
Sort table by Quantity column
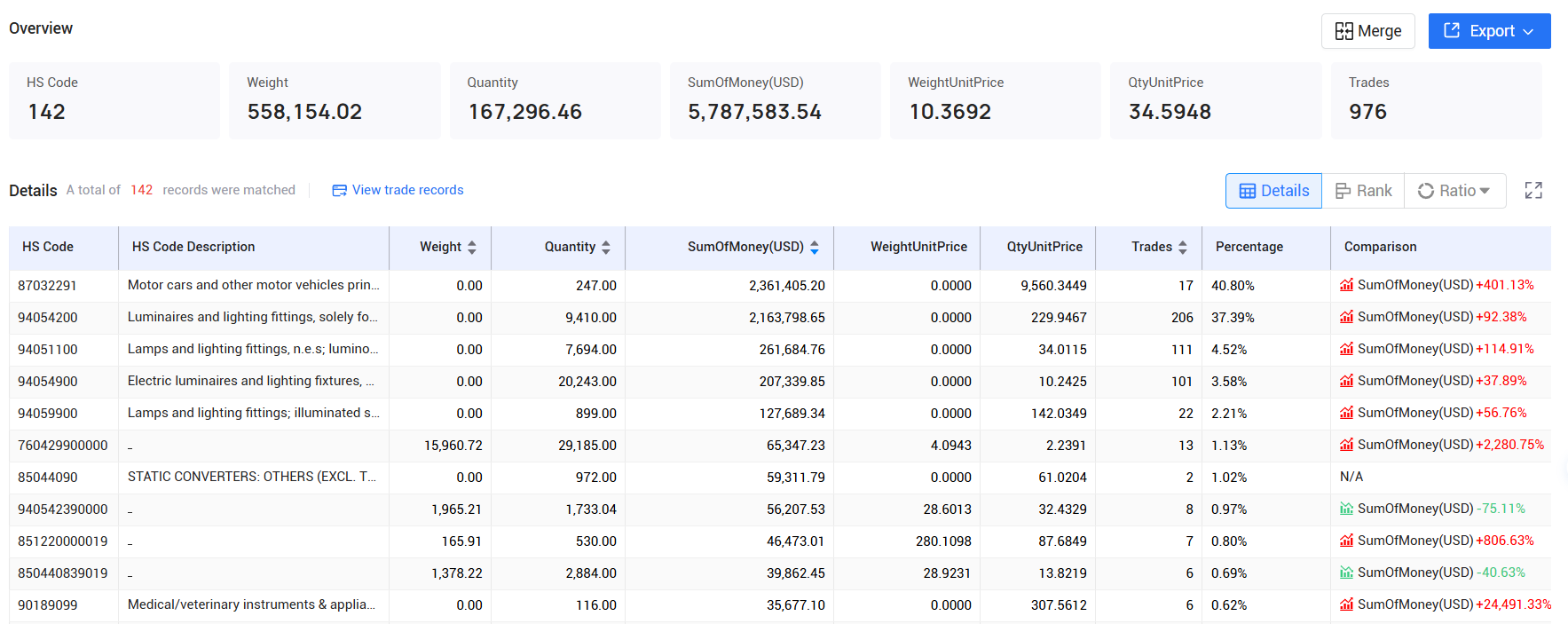(x=606, y=248)
